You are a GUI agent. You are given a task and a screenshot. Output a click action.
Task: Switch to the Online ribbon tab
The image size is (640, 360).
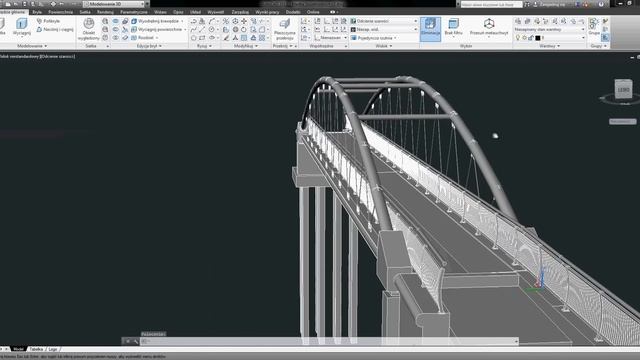[313, 12]
